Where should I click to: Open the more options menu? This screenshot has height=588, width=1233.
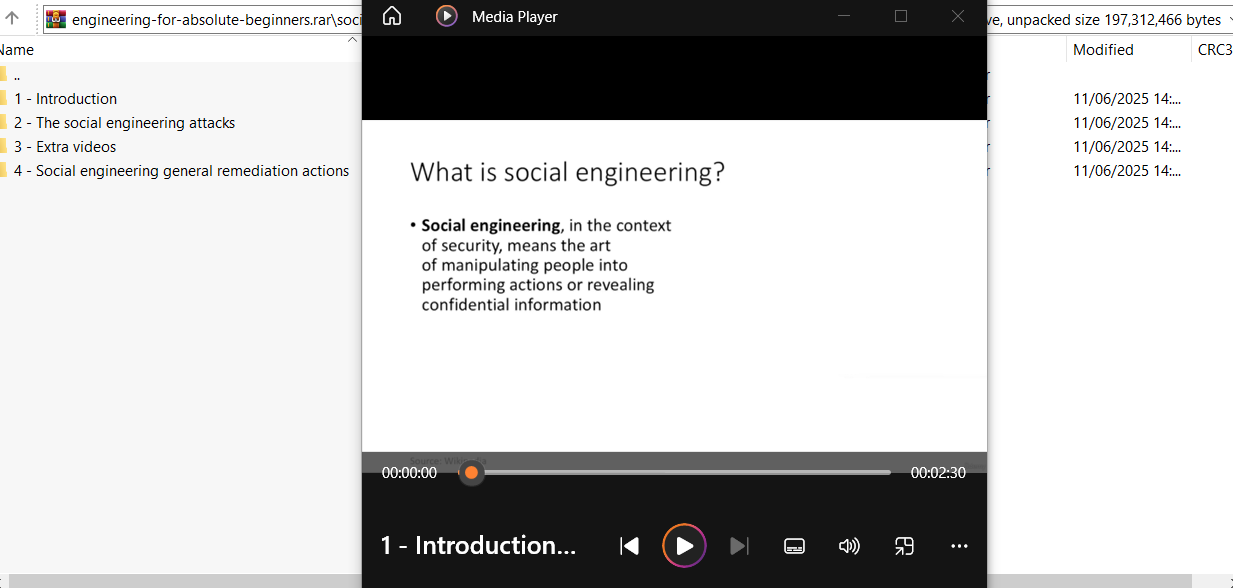coord(959,546)
